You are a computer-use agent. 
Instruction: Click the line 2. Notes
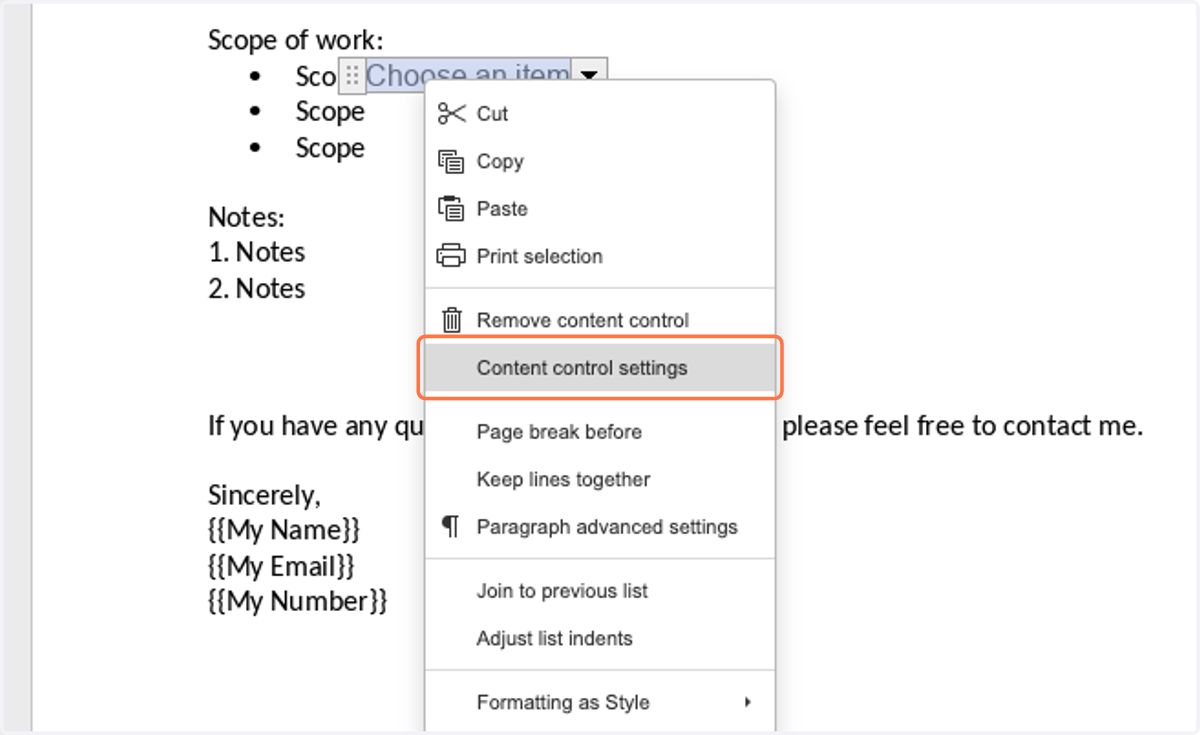257,288
